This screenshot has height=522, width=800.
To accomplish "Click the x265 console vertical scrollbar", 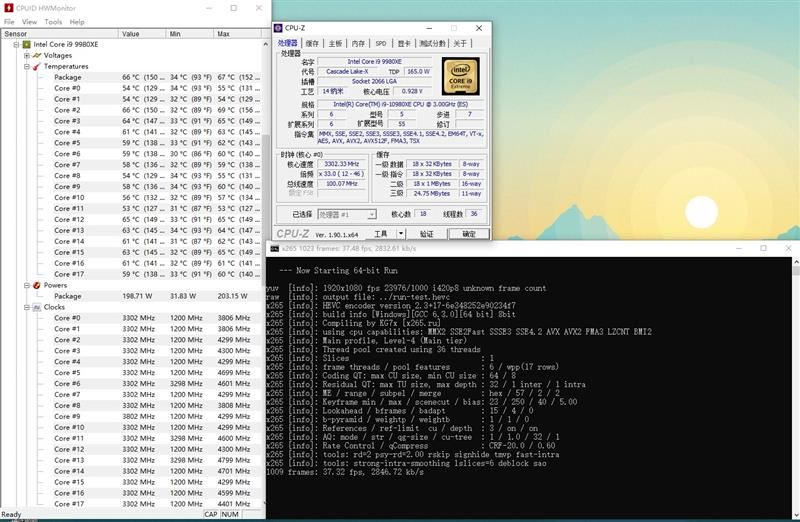I will pyautogui.click(x=795, y=388).
